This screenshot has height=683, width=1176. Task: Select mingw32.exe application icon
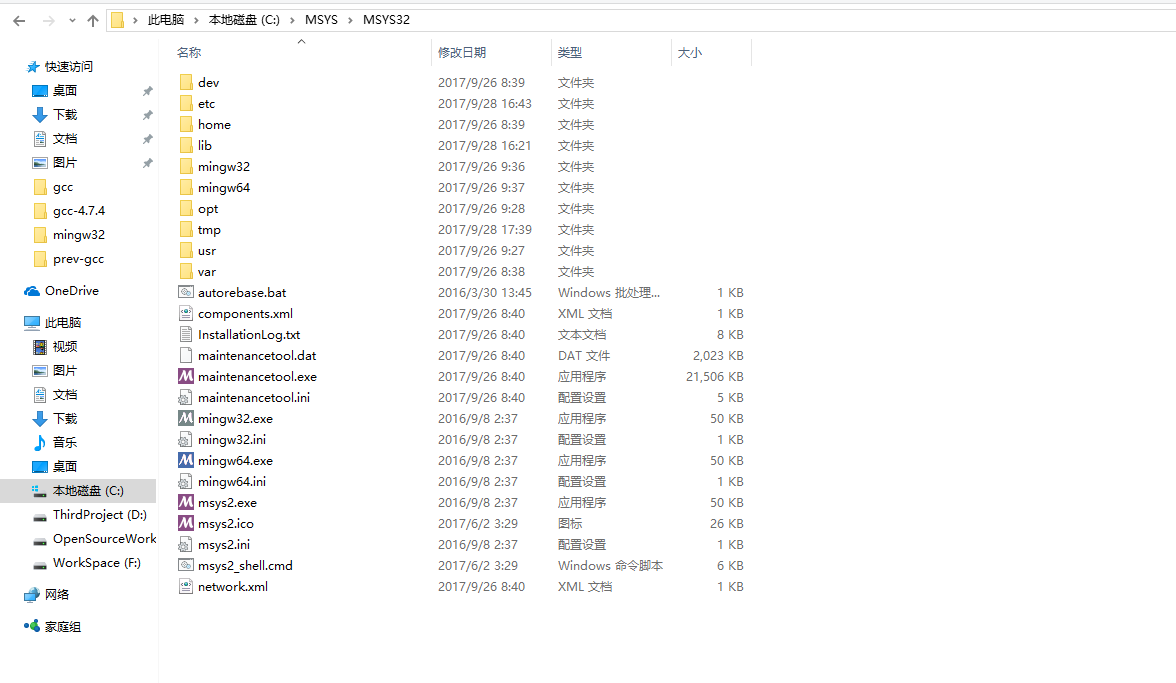(x=186, y=418)
